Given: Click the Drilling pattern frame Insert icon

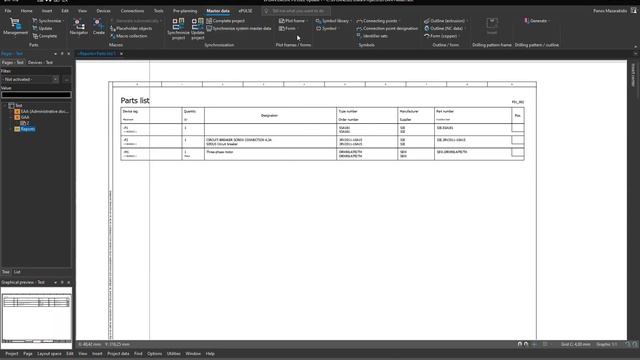Looking at the screenshot, I should coord(492,26).
